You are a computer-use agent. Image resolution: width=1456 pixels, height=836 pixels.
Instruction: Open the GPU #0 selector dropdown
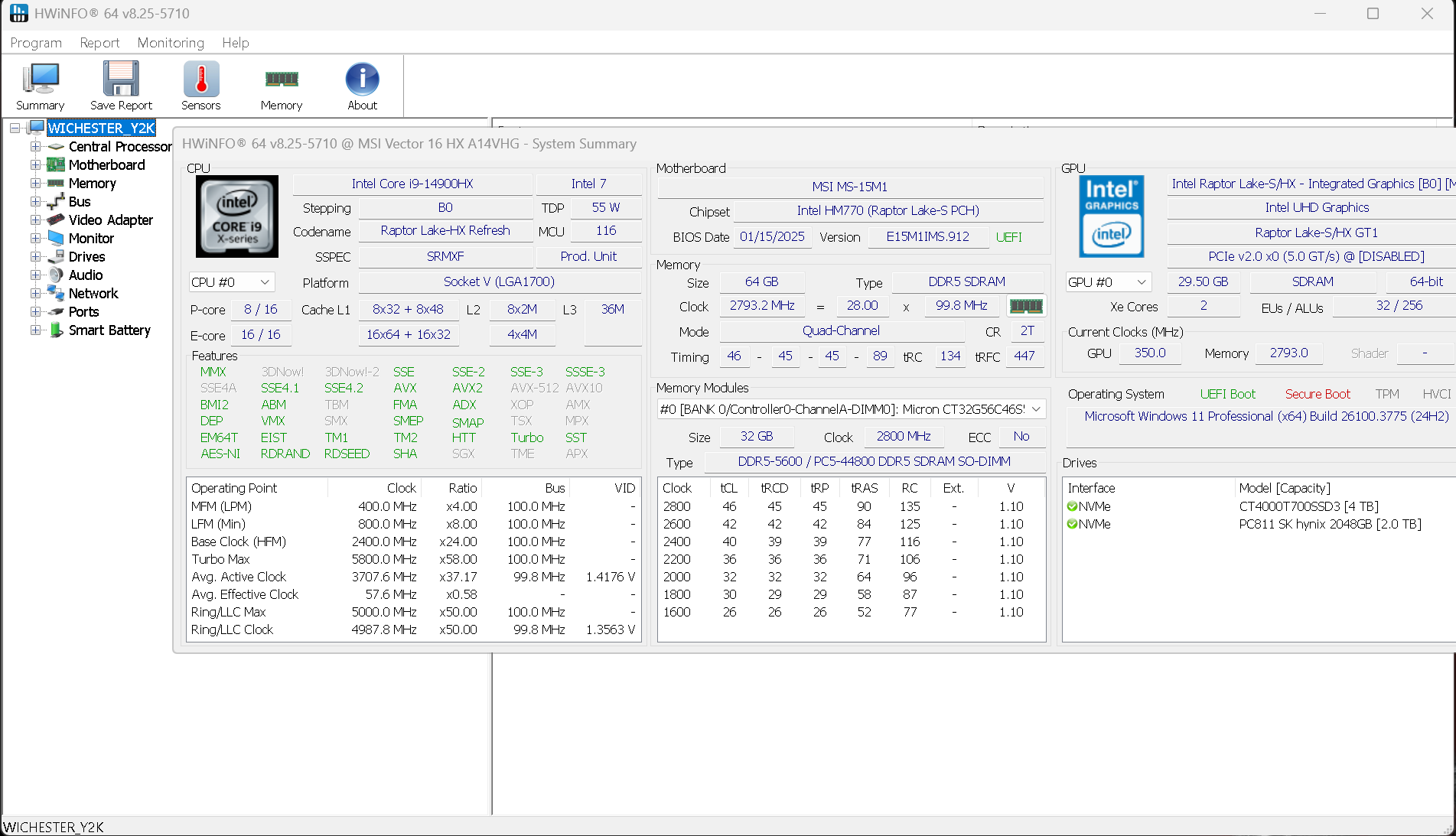pyautogui.click(x=1109, y=282)
